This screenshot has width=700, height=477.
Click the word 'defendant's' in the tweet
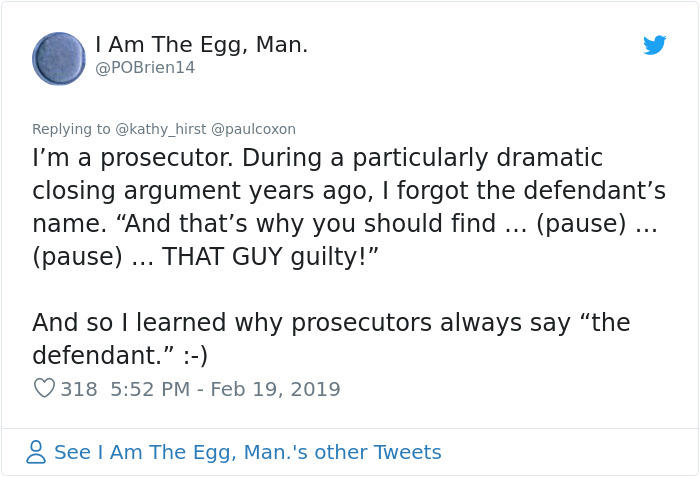pos(595,191)
